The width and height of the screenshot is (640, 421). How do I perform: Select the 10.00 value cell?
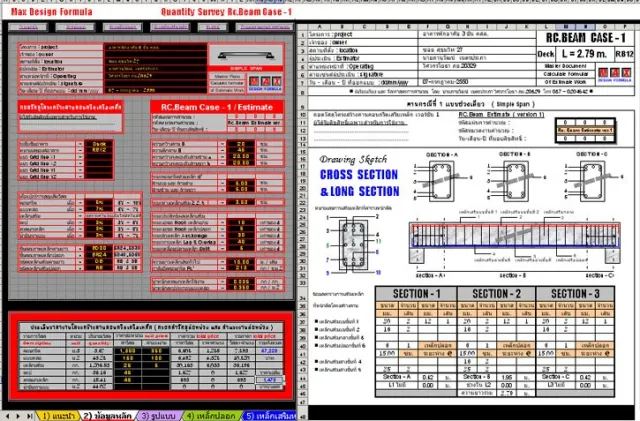[241, 262]
